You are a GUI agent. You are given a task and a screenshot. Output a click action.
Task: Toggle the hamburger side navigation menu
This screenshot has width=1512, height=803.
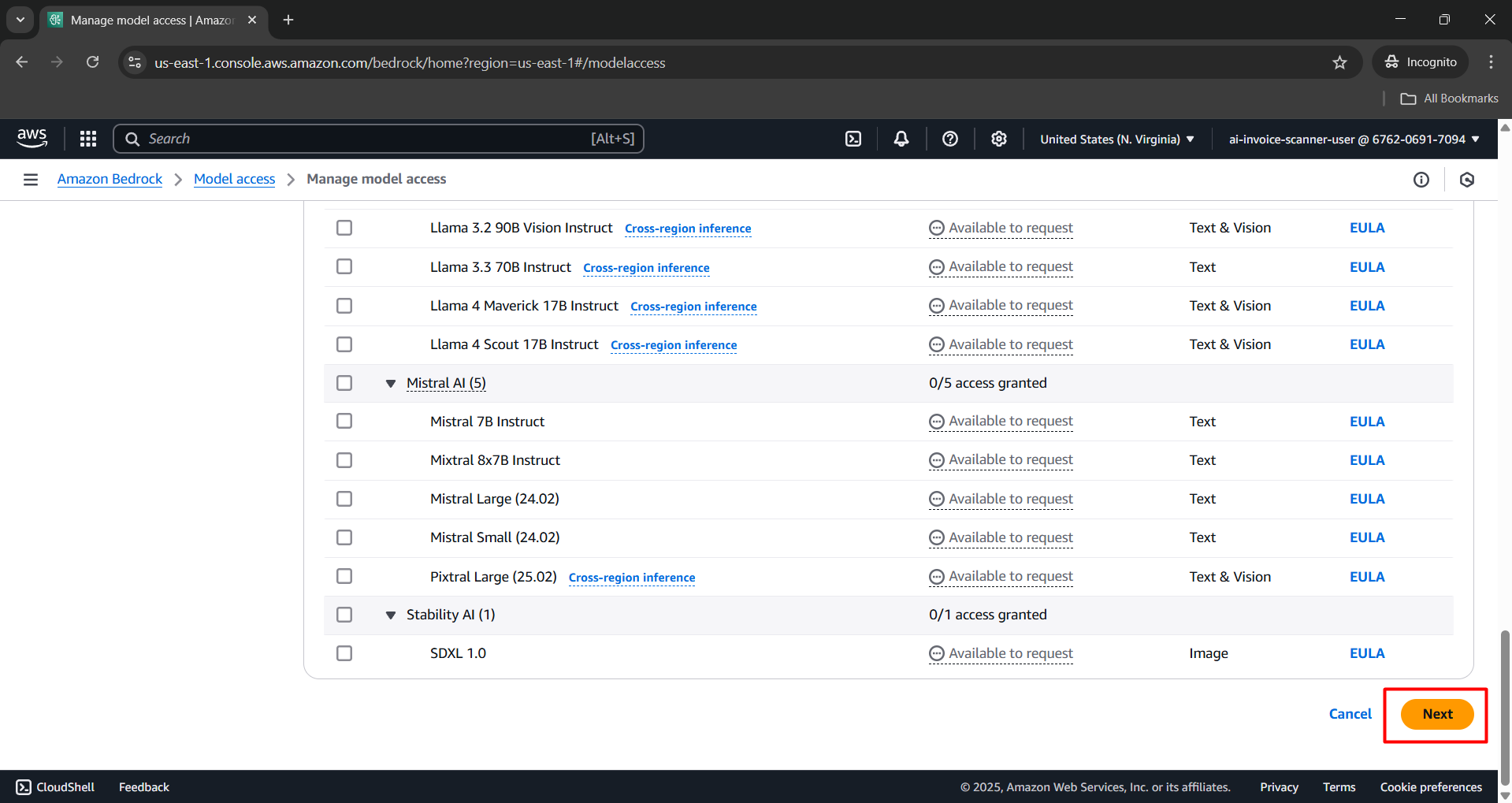pyautogui.click(x=31, y=180)
